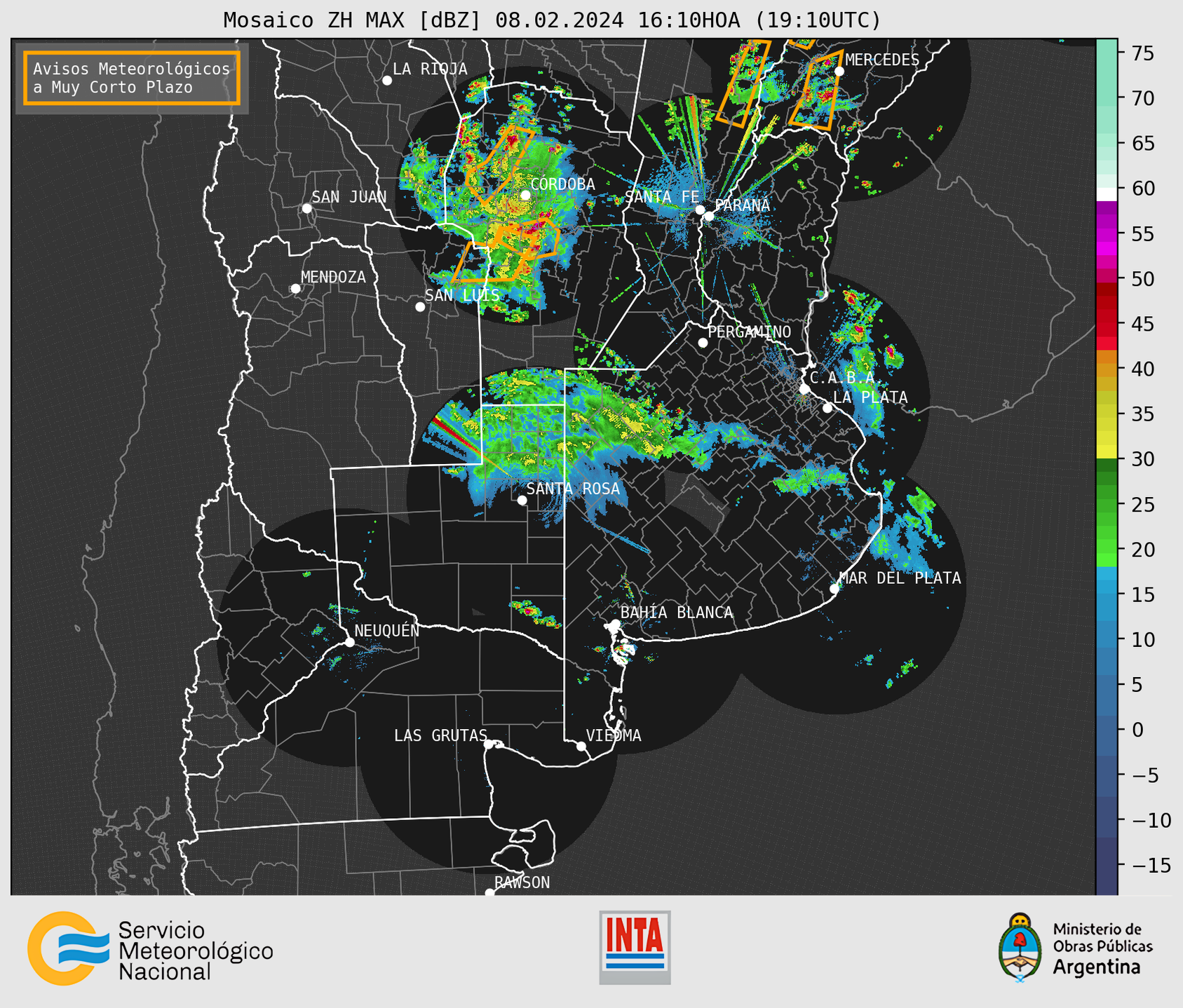Click the RAWSON city marker dot
Screen dimensions: 1183x1008
489,893
